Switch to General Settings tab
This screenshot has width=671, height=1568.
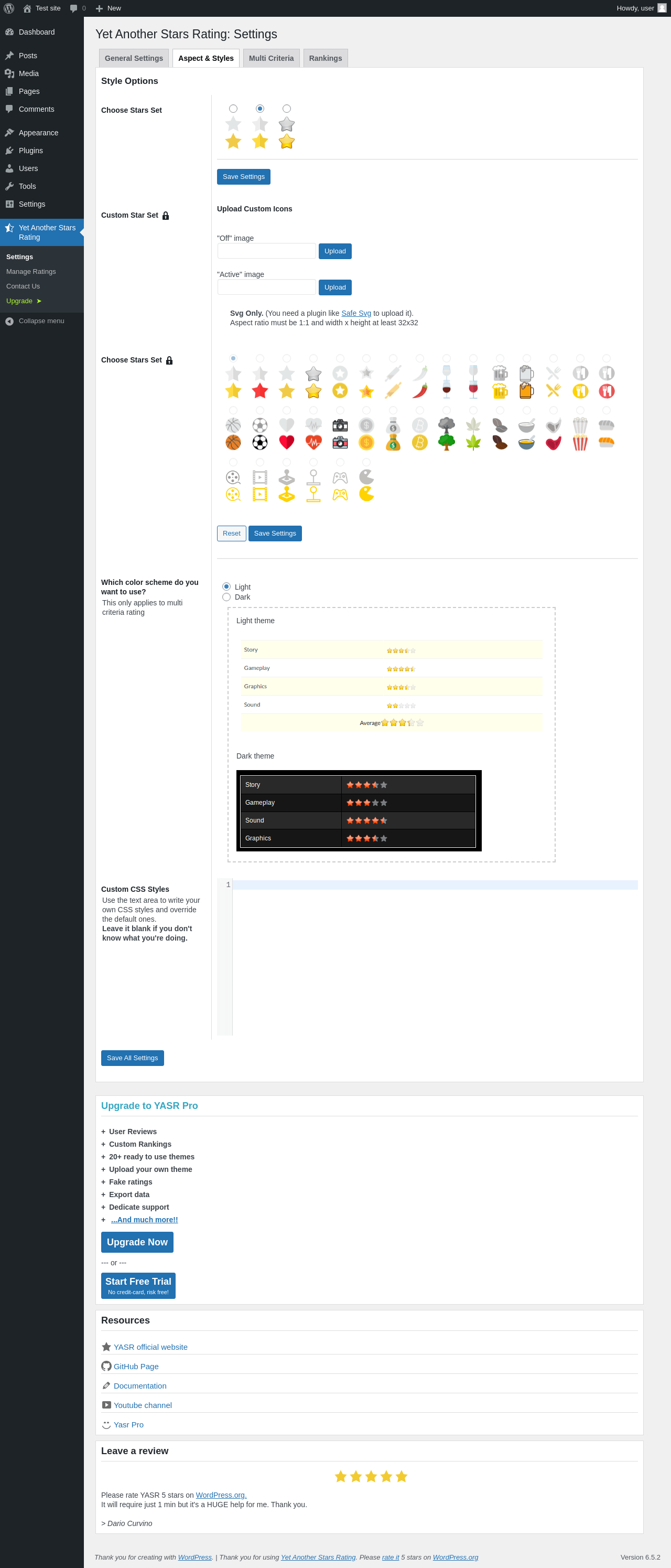pos(134,58)
